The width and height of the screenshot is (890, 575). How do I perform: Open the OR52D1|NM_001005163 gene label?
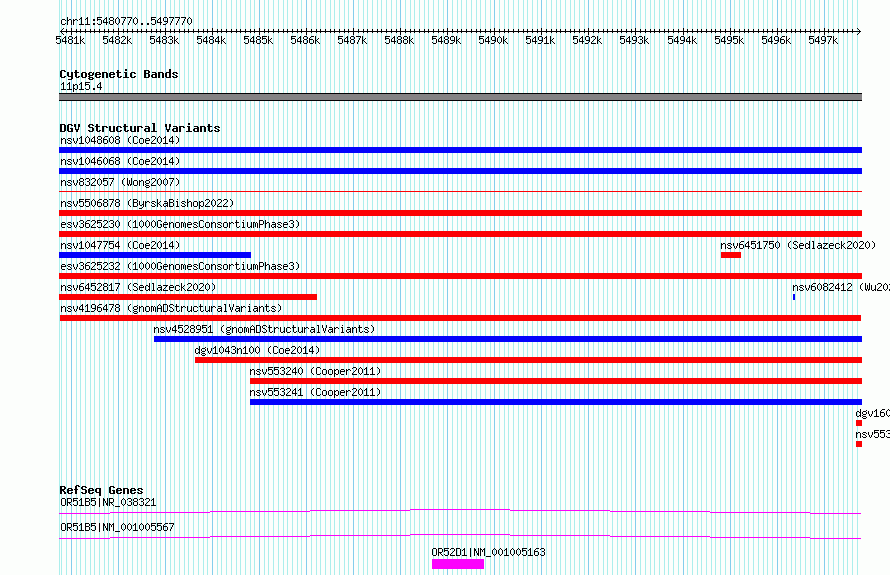point(488,552)
